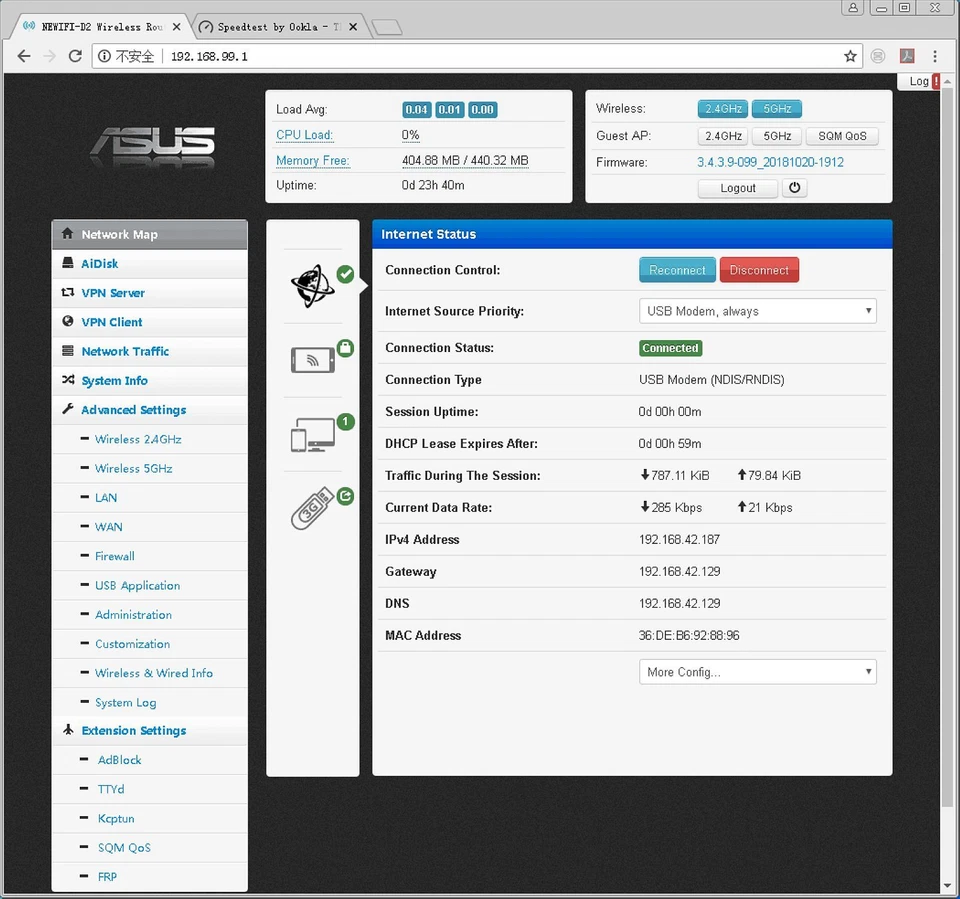Open Firewall settings
Screen dimensions: 960x899
click(150, 556)
